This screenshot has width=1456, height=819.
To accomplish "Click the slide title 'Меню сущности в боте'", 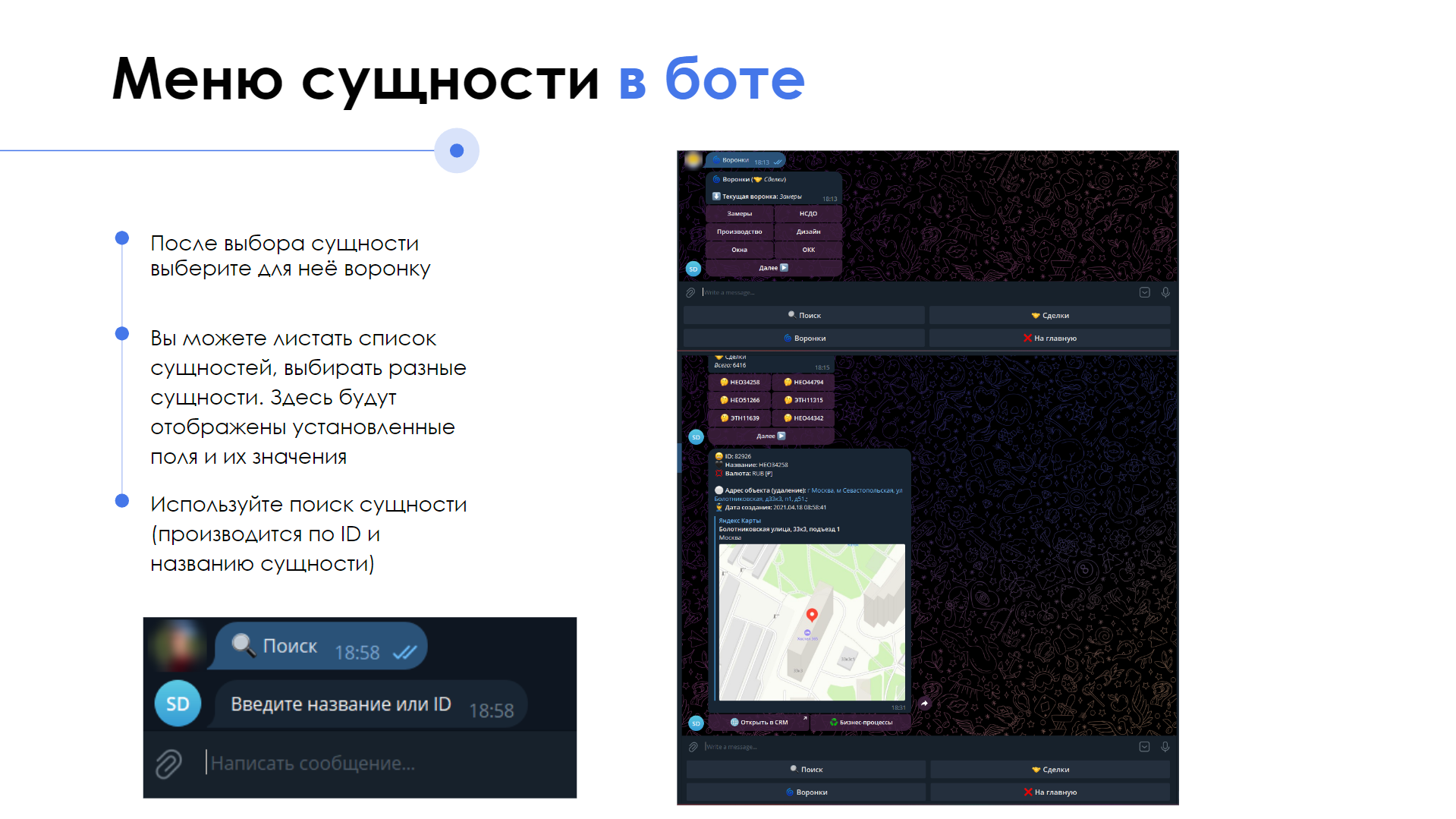I will (x=458, y=79).
